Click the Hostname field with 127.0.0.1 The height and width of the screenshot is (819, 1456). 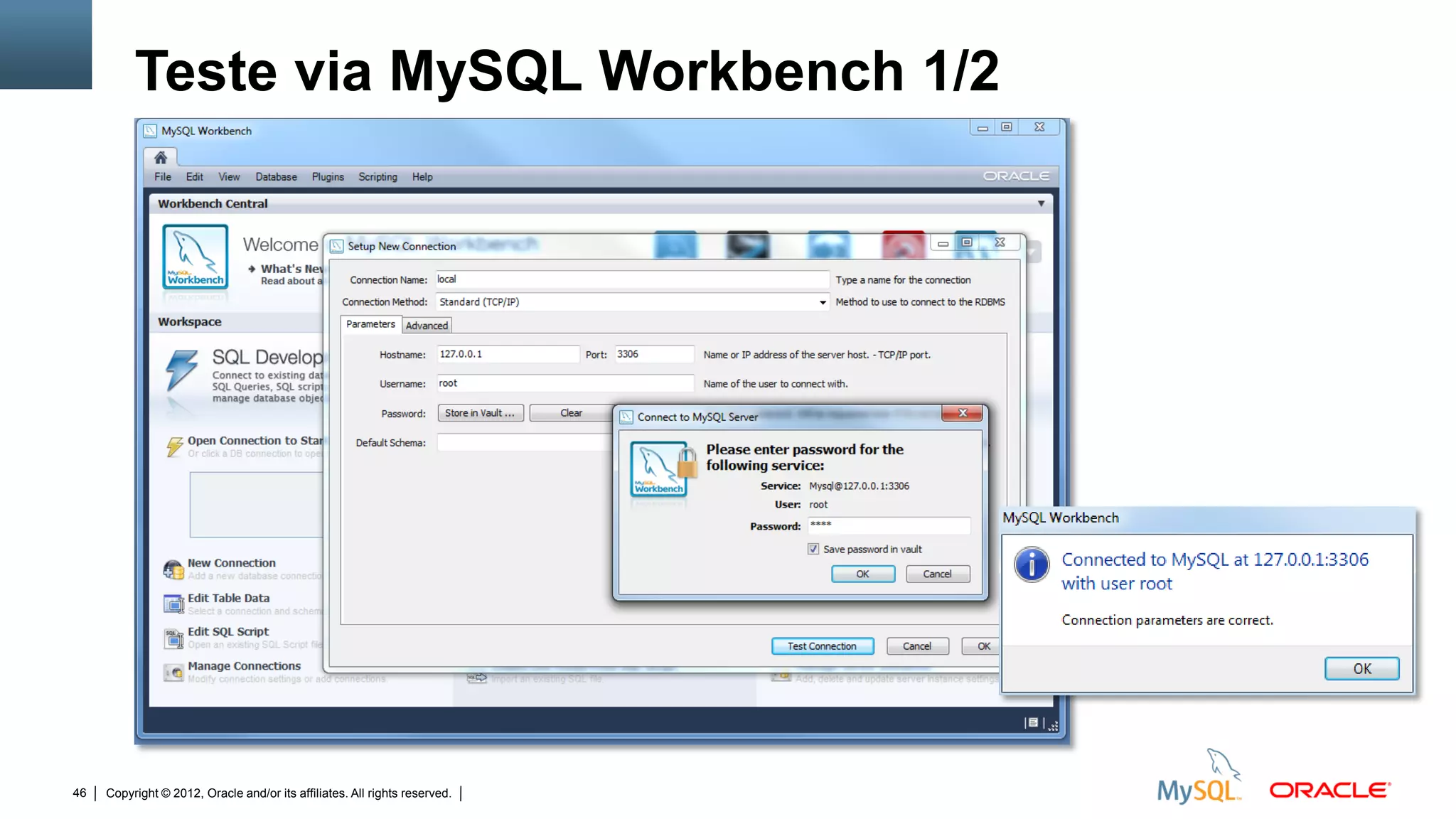(508, 354)
